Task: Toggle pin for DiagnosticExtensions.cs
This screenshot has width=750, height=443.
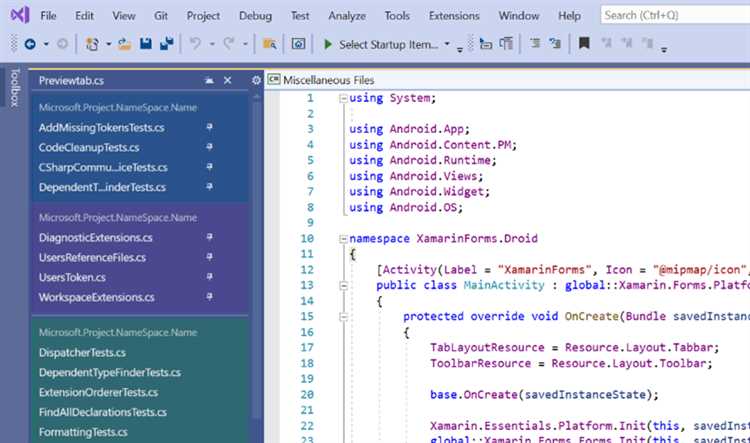Action: [209, 237]
